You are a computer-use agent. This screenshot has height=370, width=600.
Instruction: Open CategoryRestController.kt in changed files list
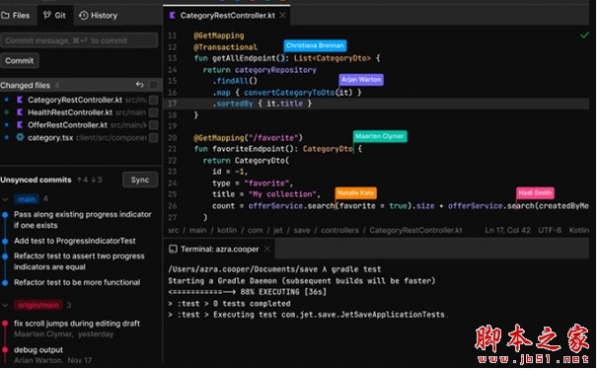(x=75, y=100)
